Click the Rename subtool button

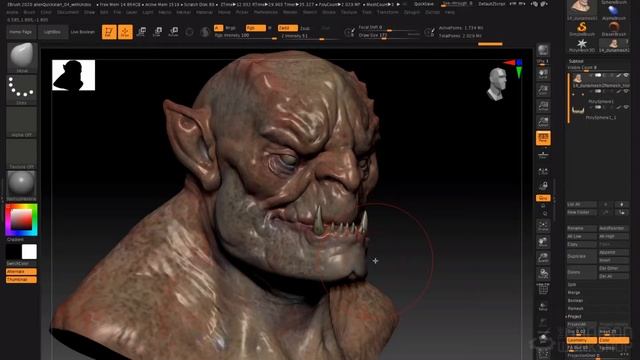[582, 228]
